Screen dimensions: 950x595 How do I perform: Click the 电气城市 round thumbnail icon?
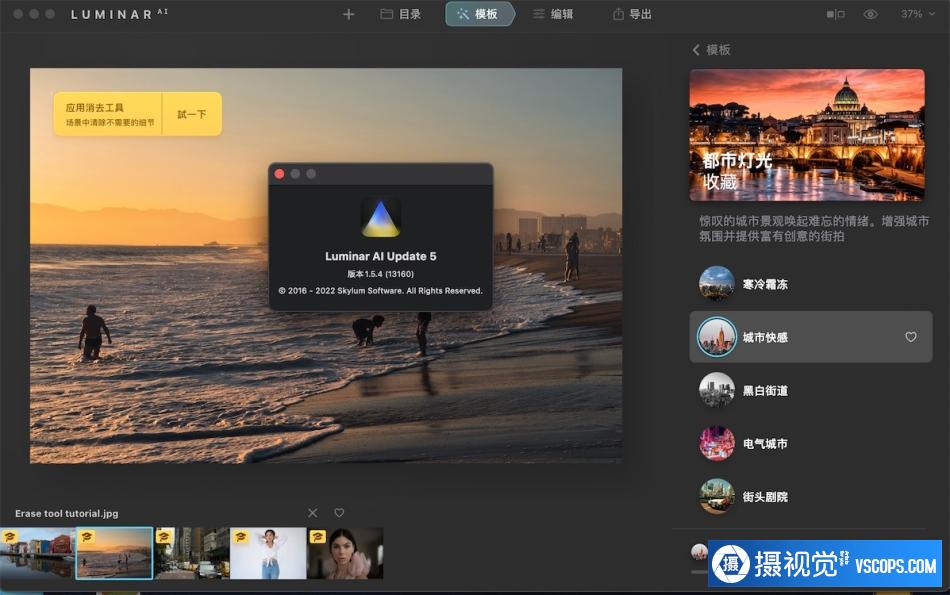tap(717, 444)
